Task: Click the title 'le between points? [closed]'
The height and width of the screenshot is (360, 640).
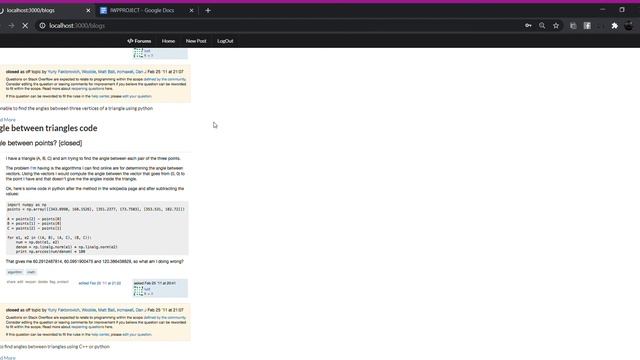Action: click(41, 143)
